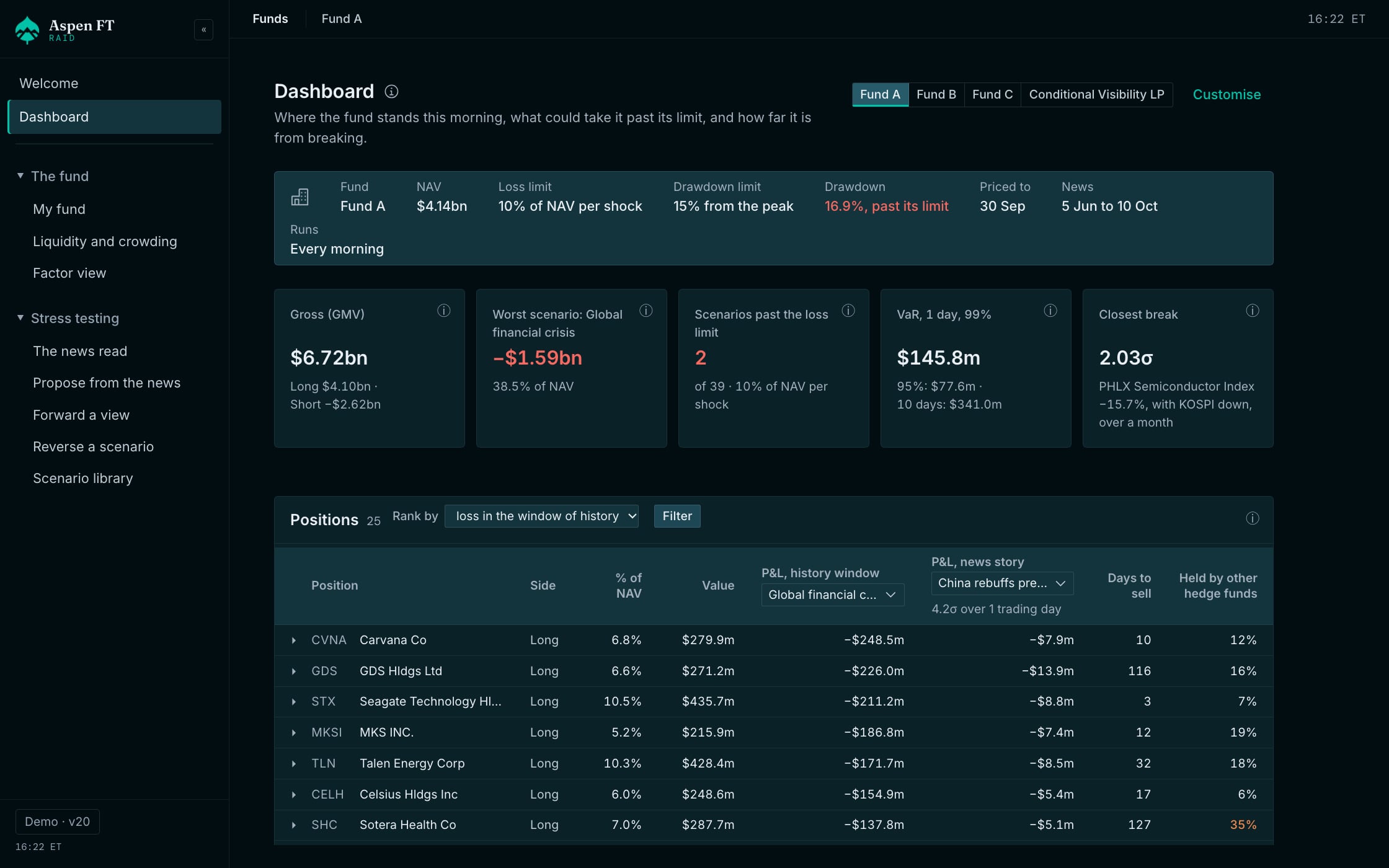The width and height of the screenshot is (1389, 868).
Task: Collapse Stress testing section in sidebar
Action: point(20,318)
